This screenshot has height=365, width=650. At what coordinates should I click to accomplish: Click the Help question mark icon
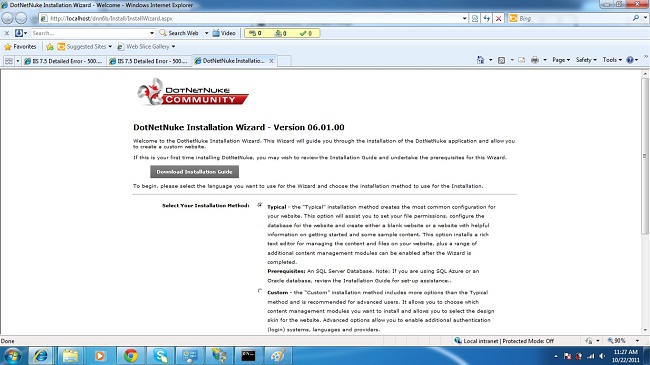coord(630,60)
